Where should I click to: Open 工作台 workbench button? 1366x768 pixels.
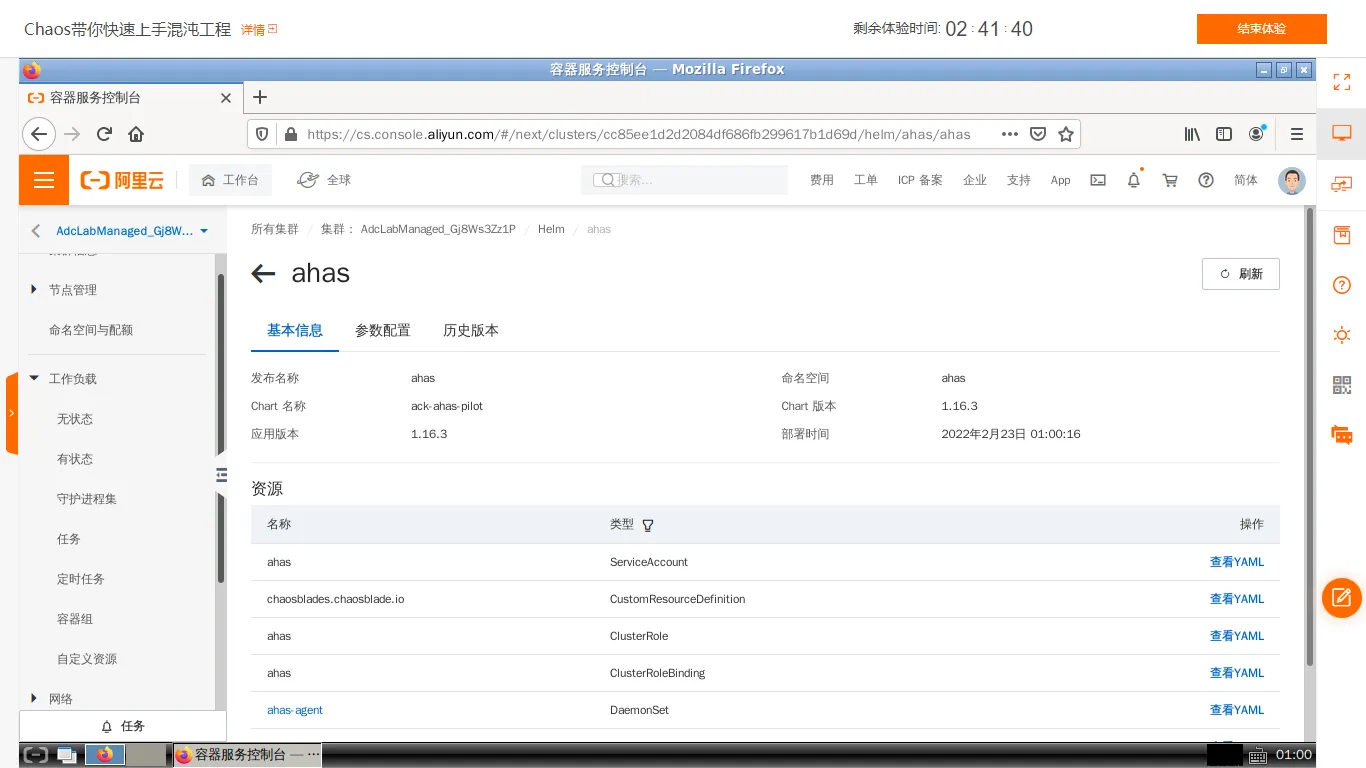230,180
